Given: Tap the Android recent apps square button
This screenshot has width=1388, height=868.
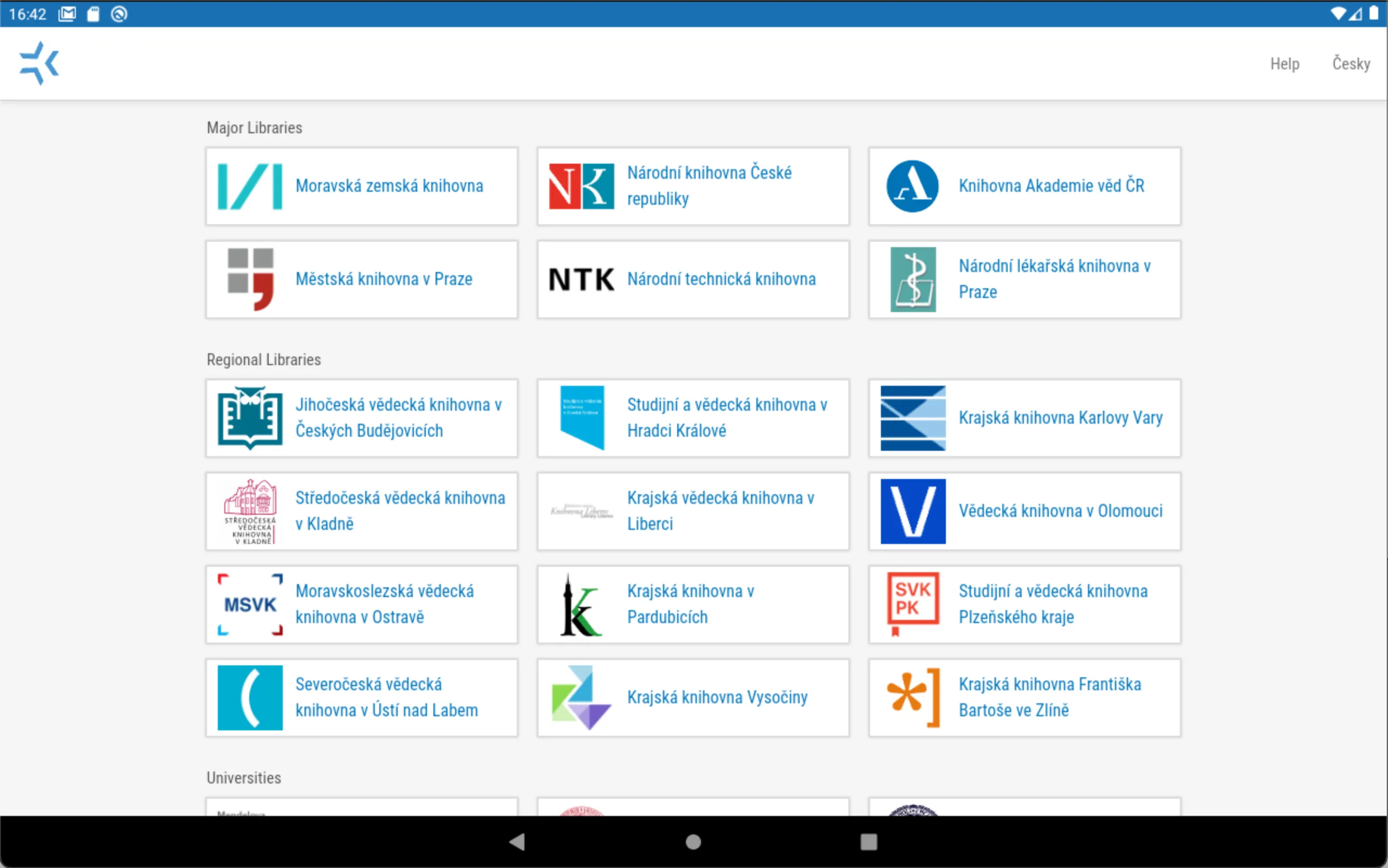Looking at the screenshot, I should pos(869,842).
